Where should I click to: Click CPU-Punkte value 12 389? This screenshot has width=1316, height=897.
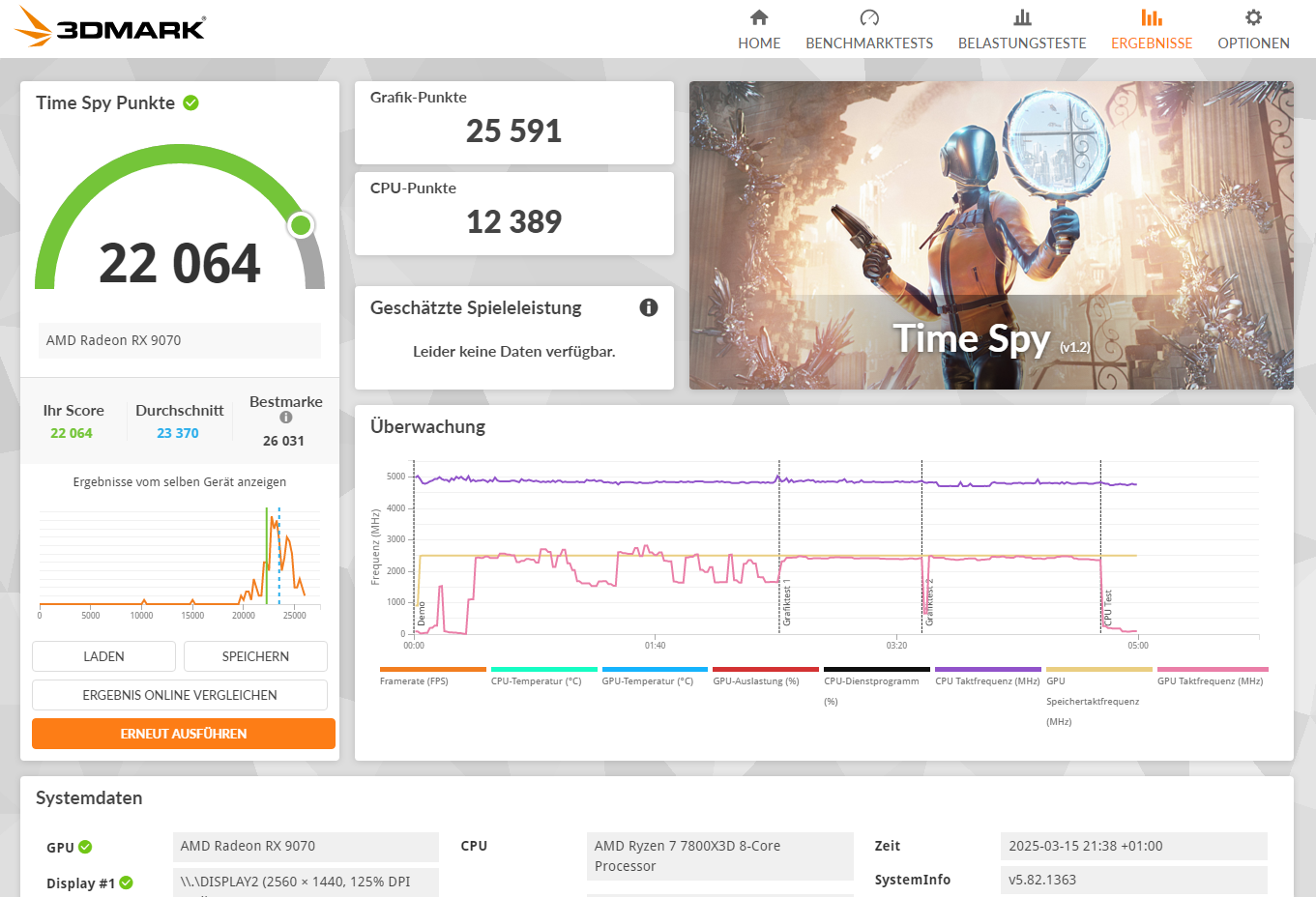(x=513, y=221)
